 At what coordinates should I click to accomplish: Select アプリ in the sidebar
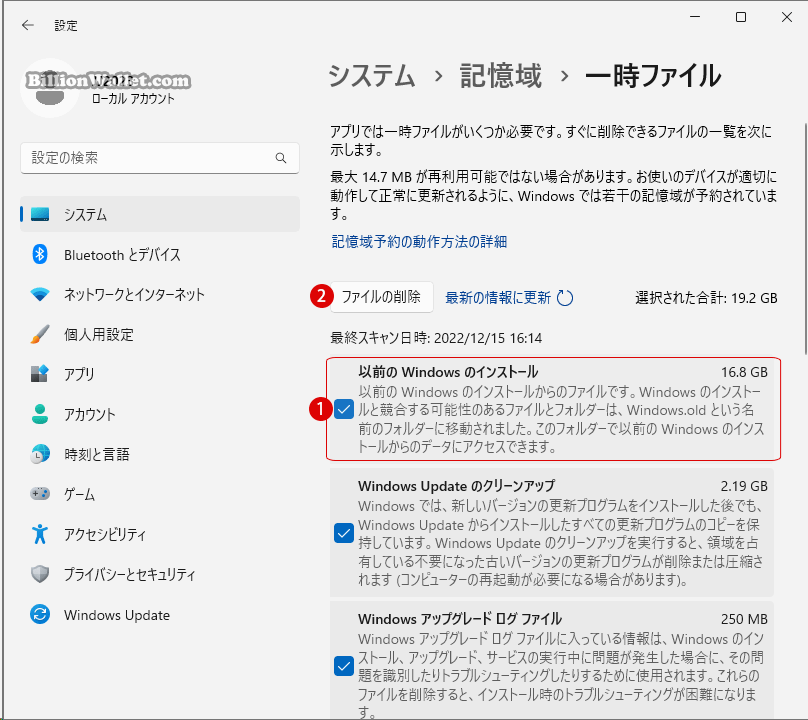click(160, 374)
